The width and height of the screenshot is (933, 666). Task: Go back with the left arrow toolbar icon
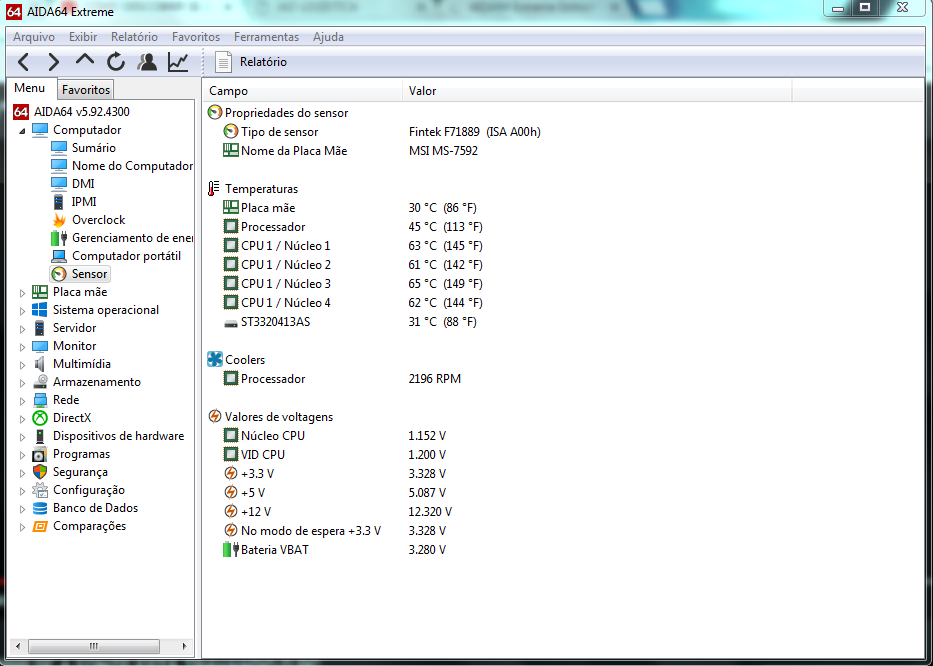click(23, 62)
